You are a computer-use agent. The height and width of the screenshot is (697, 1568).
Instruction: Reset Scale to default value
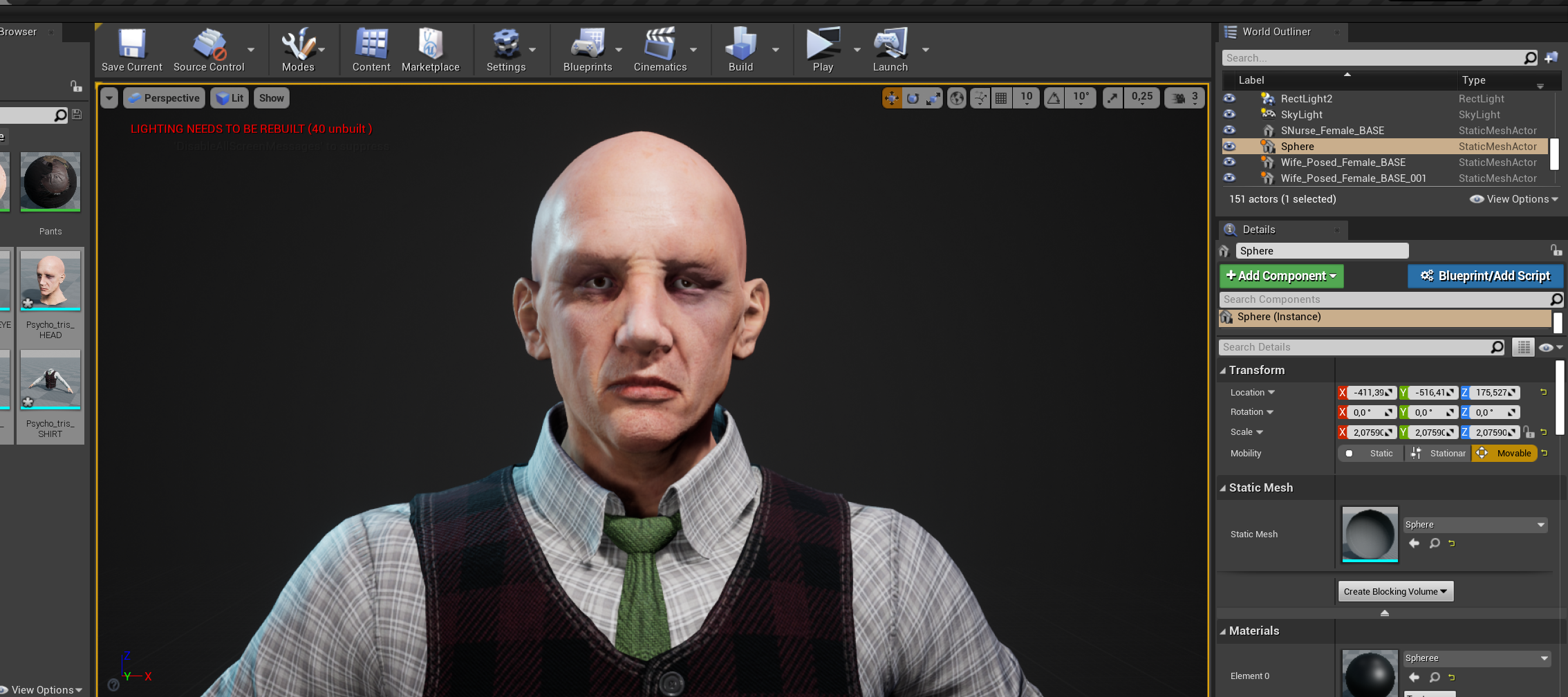coord(1544,432)
